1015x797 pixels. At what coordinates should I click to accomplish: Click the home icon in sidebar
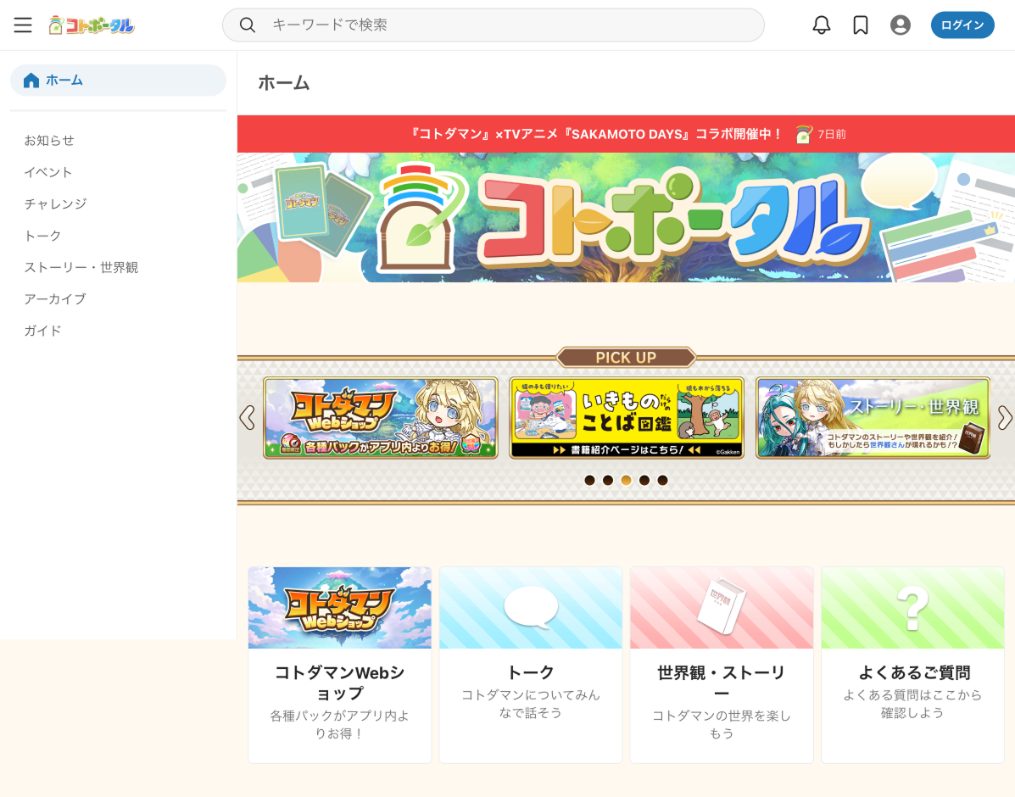31,80
